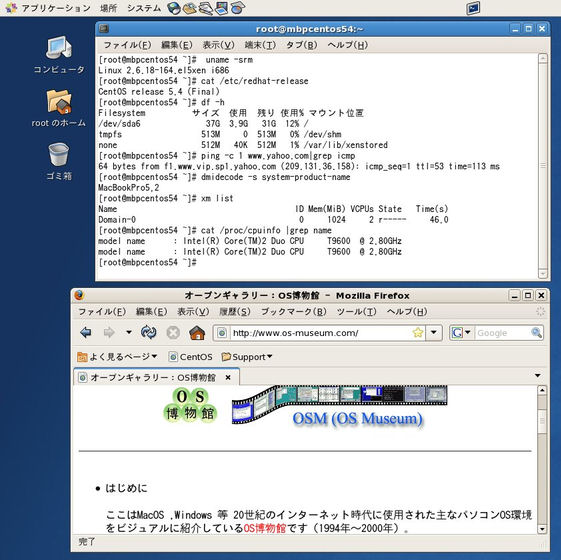The image size is (561, 560).
Task: Click the filmstrip banner image
Action: tap(339, 404)
